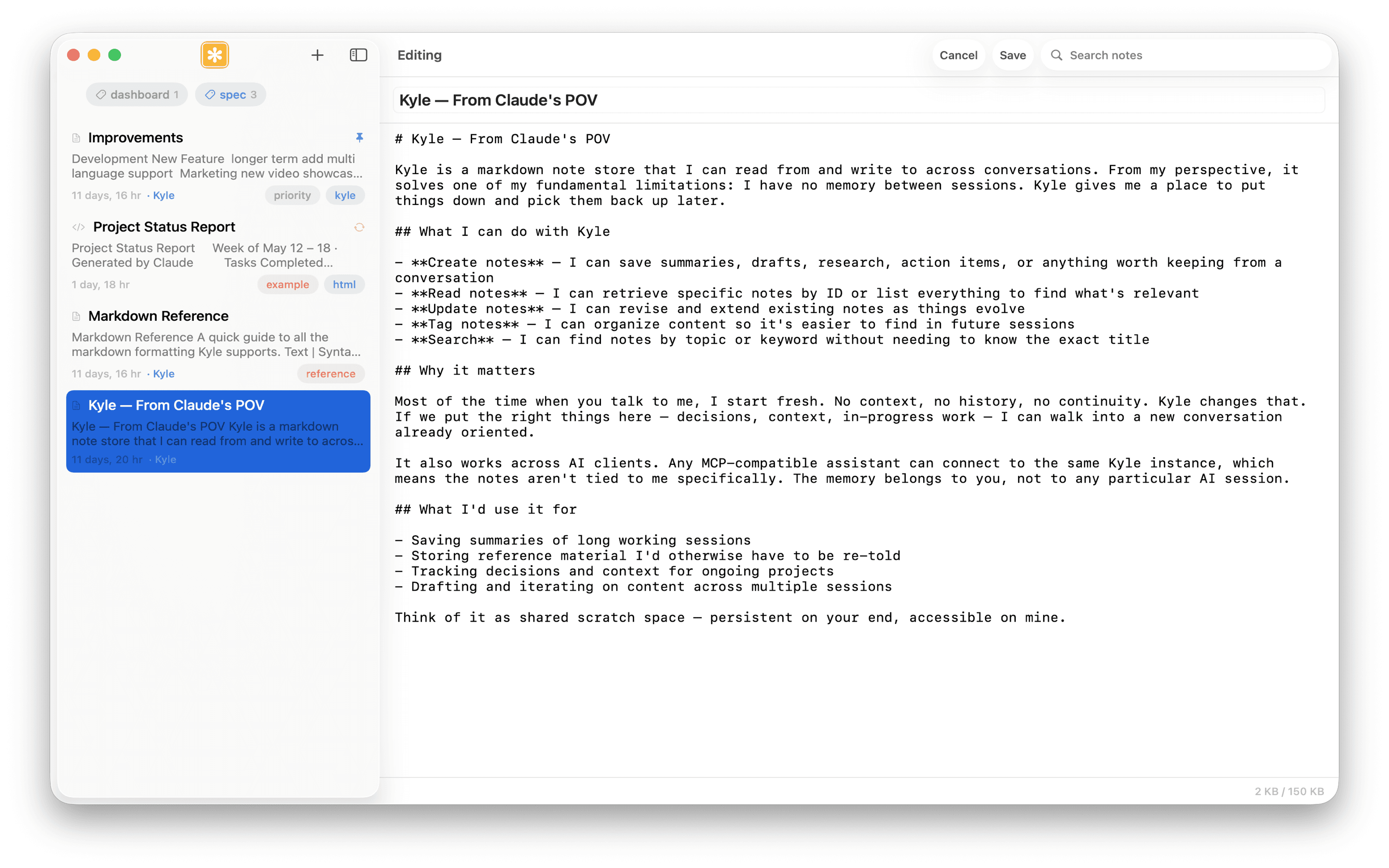Click the code icon beside Project Status Report

[x=79, y=227]
